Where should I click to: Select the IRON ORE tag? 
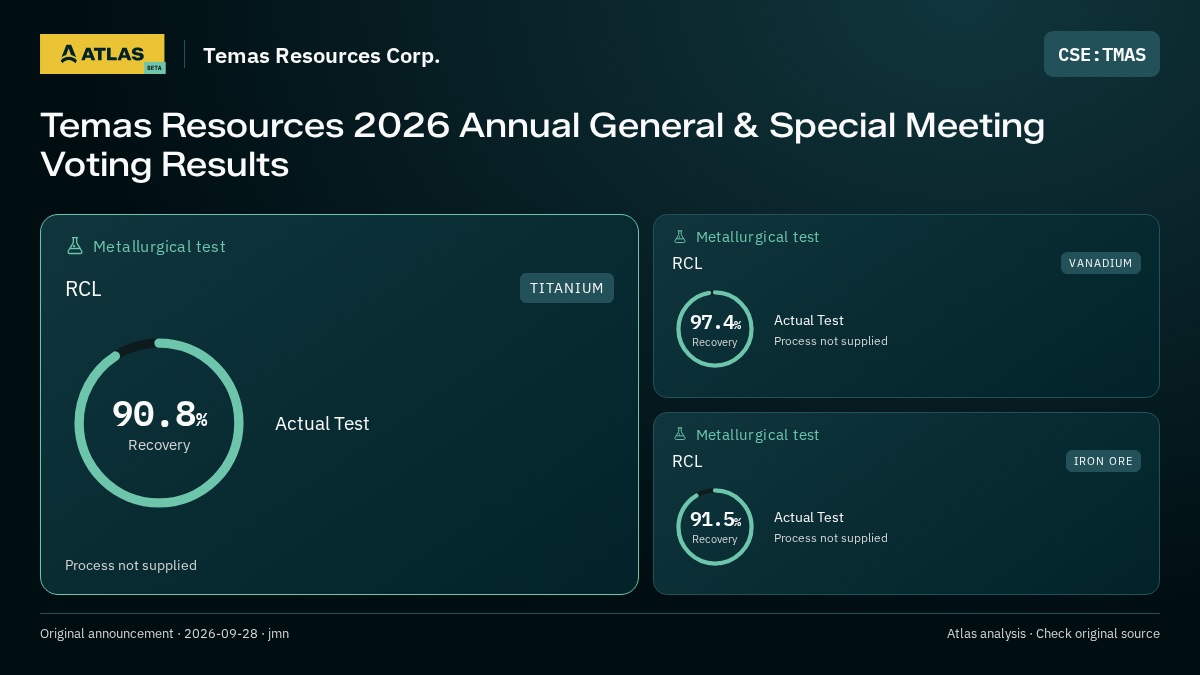point(1103,461)
